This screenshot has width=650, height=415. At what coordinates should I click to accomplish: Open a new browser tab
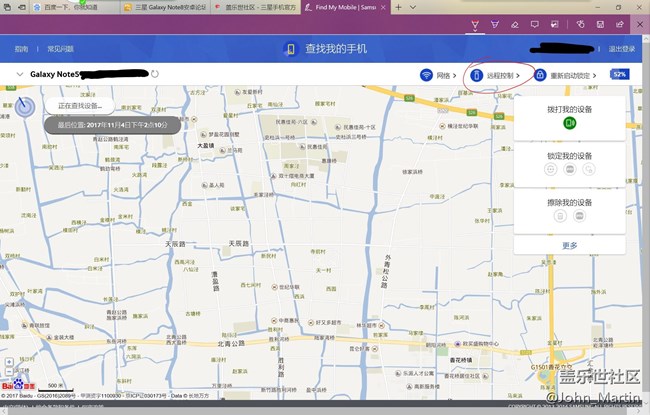pyautogui.click(x=398, y=7)
